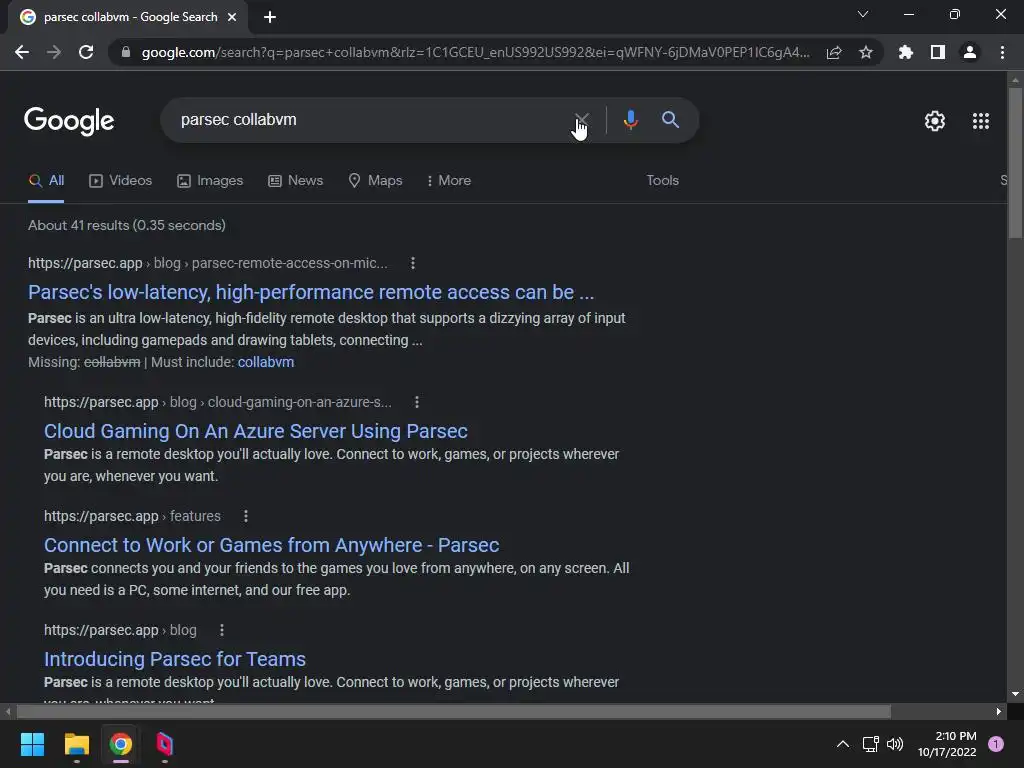The width and height of the screenshot is (1024, 768).
Task: Open the Chrome profile menu
Action: coord(970,52)
